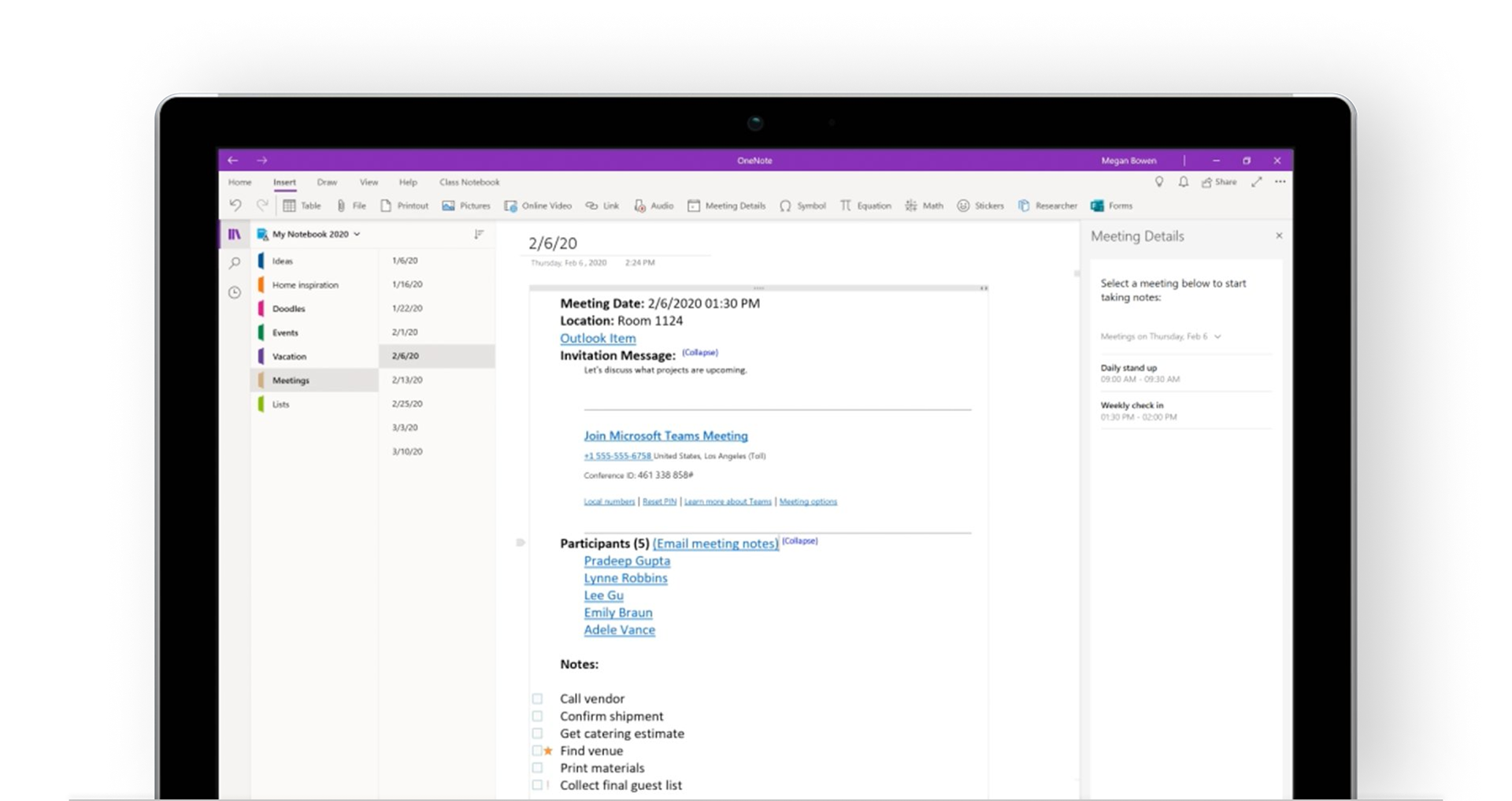1512x801 pixels.
Task: Check the Find venue to-do box
Action: point(537,751)
